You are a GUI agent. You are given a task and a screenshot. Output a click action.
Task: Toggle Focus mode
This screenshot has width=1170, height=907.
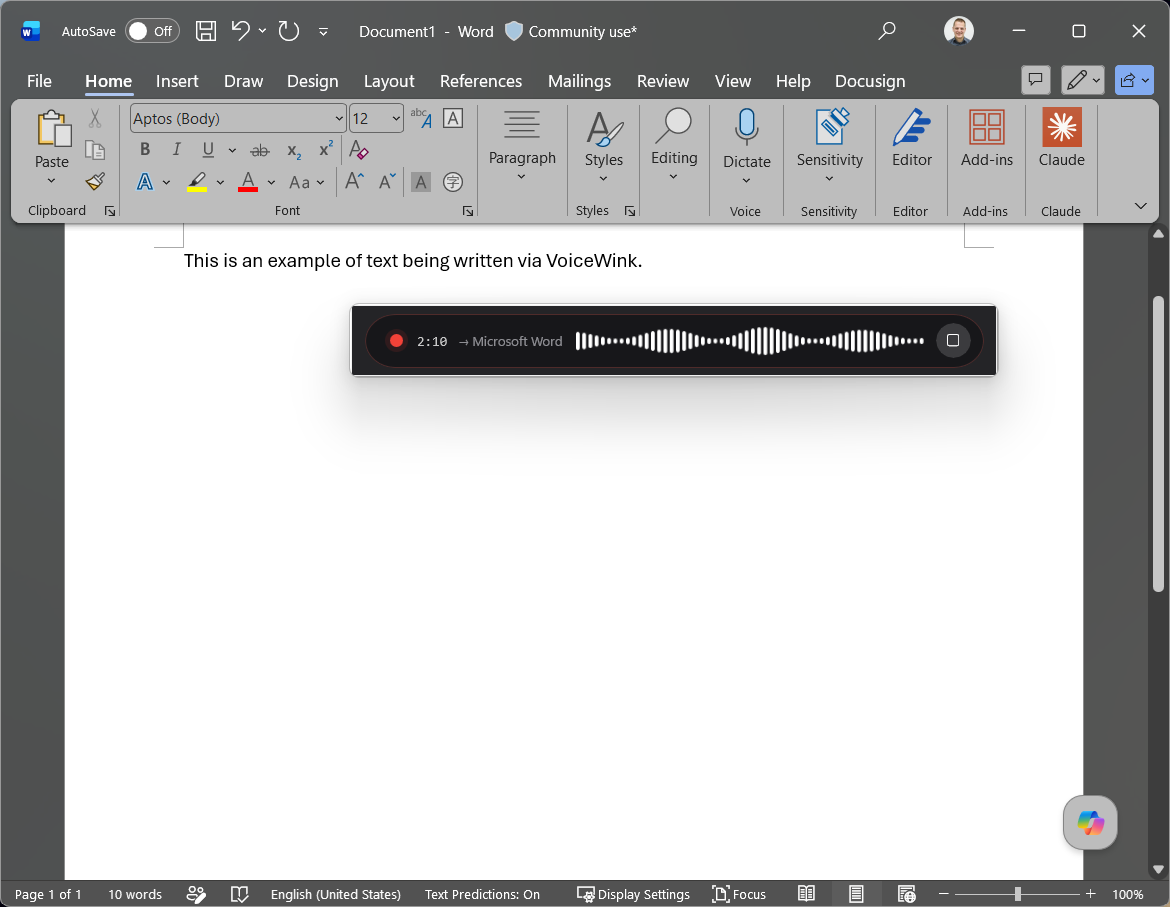pos(739,894)
